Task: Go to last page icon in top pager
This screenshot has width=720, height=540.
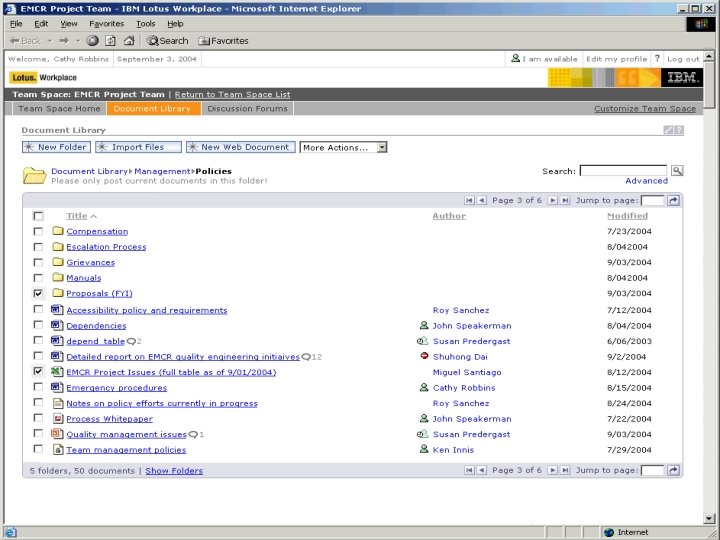Action: coord(565,200)
